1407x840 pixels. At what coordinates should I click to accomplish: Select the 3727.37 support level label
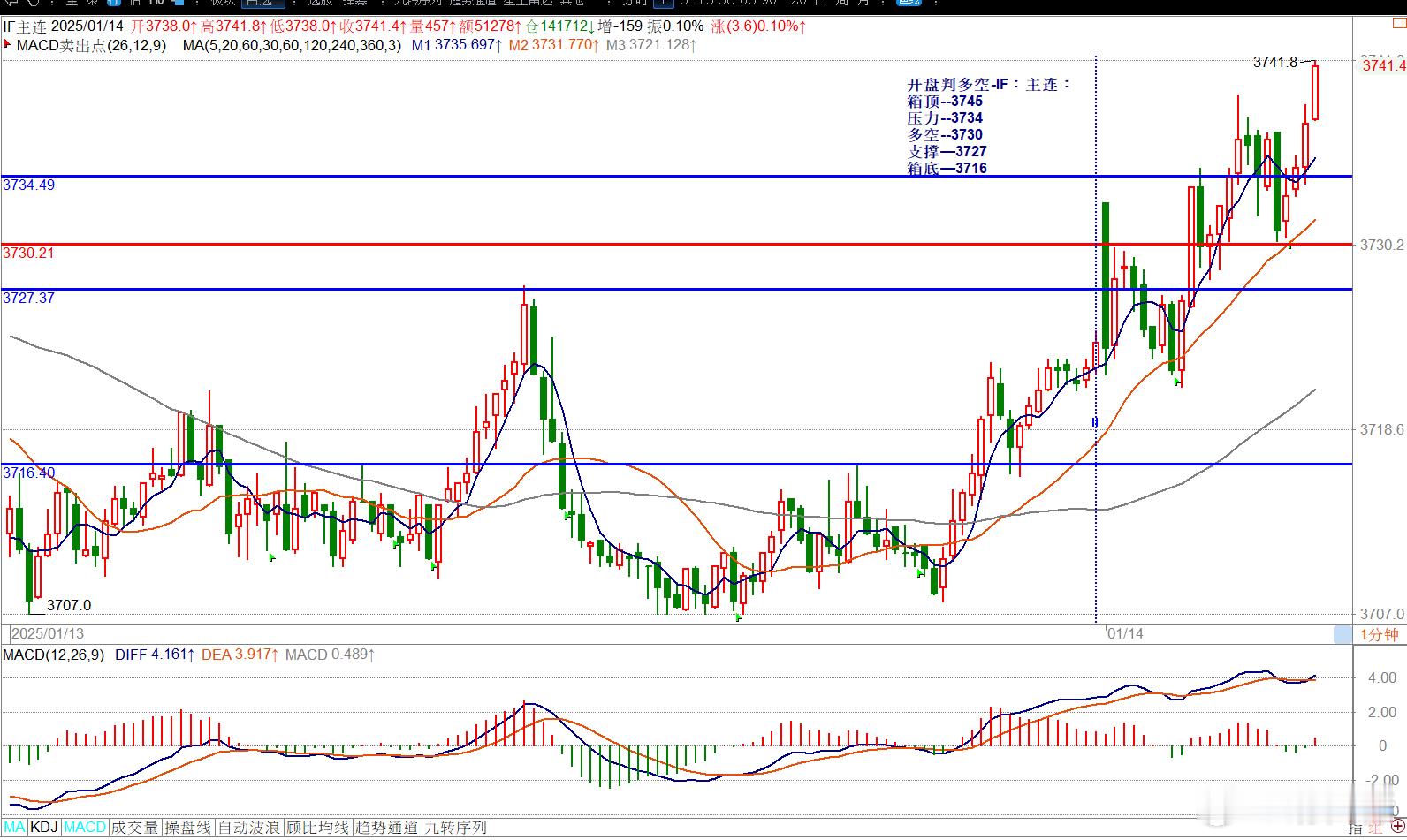(x=28, y=298)
